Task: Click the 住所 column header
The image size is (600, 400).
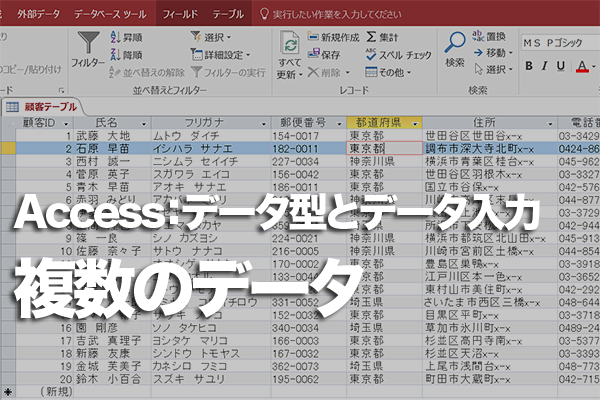Action: [x=490, y=123]
